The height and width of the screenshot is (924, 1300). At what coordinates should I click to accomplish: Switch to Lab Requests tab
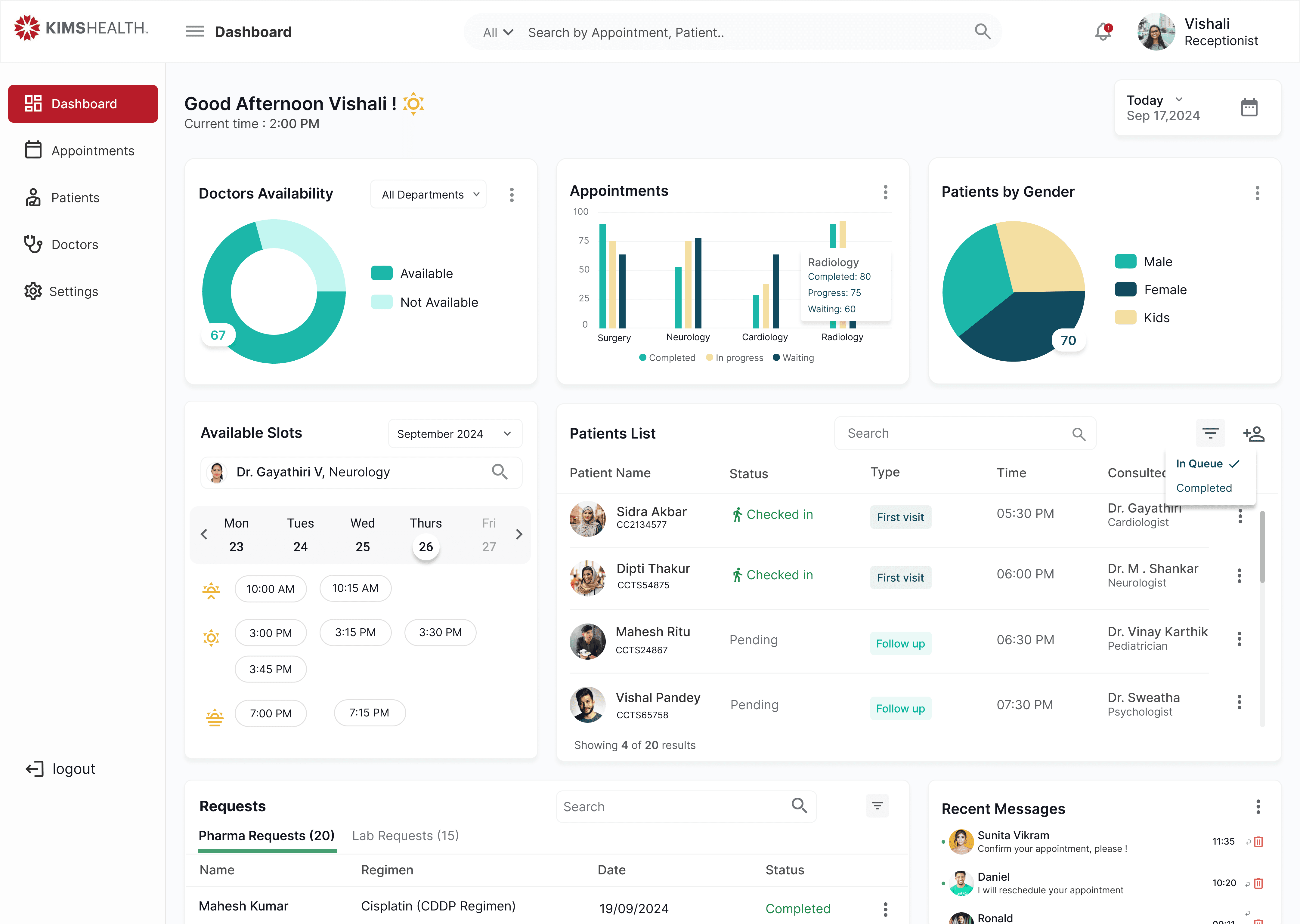[x=405, y=835]
